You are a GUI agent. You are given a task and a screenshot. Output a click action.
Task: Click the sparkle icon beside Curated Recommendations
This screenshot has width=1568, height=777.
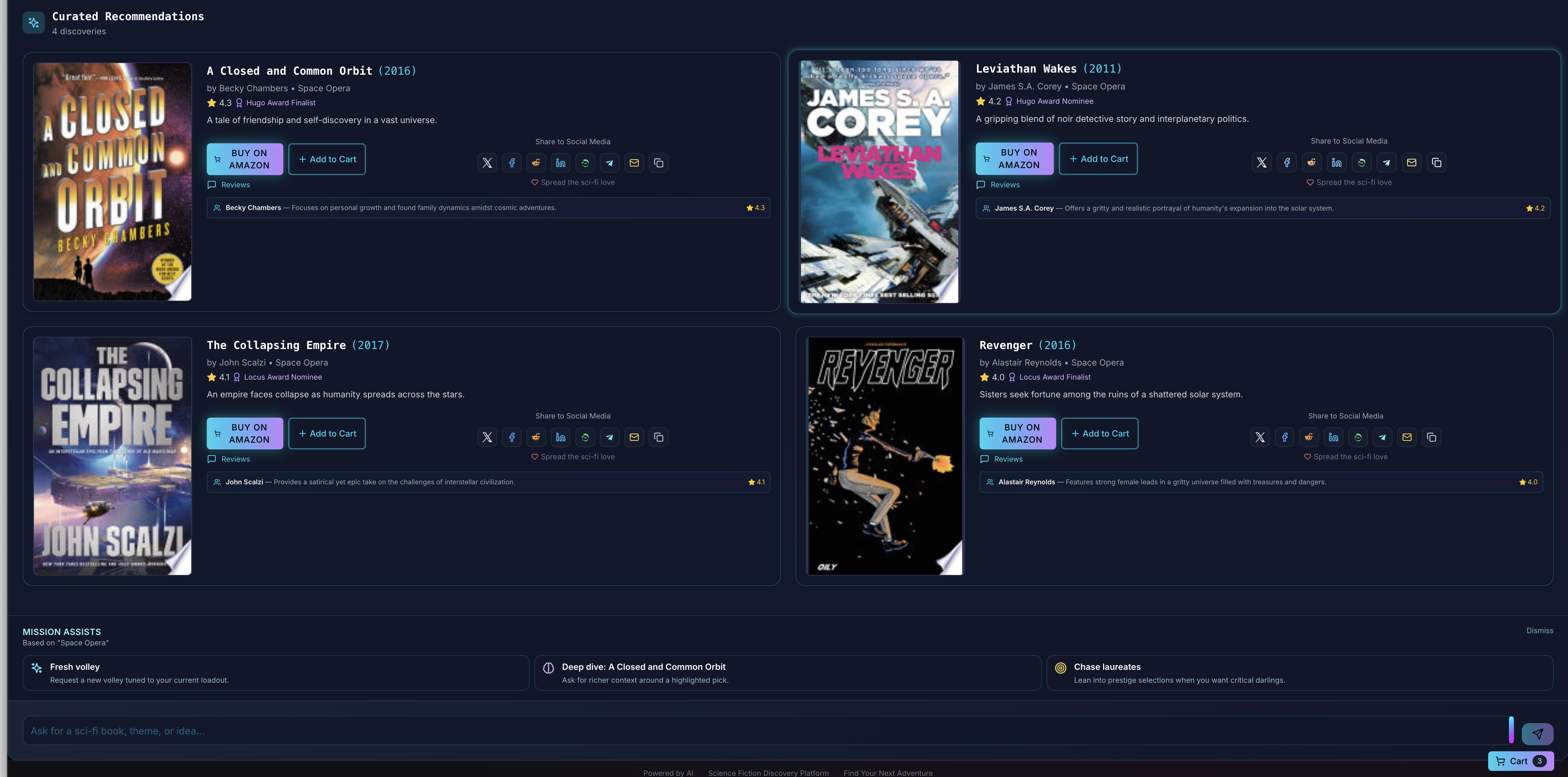33,23
